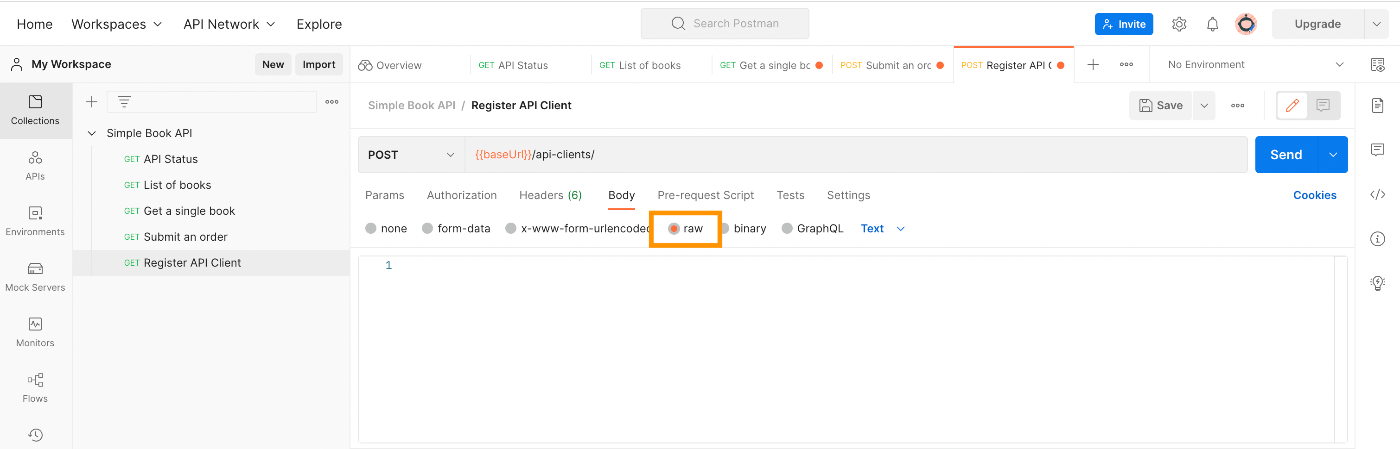1400x449 pixels.
Task: Click the Upgrade button
Action: point(1317,24)
